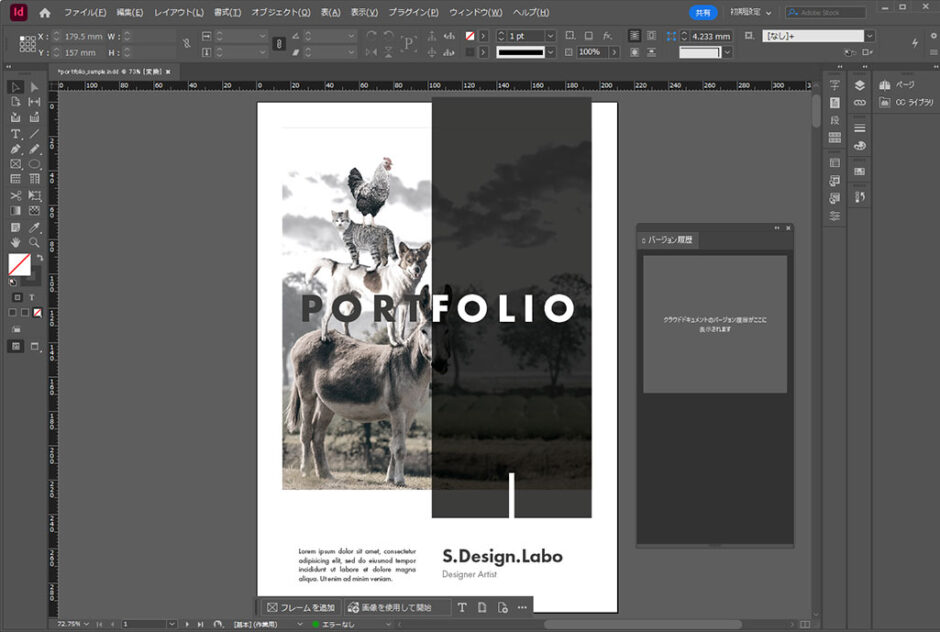Select the Type tool in the toolbar
This screenshot has width=940, height=632.
(x=15, y=133)
